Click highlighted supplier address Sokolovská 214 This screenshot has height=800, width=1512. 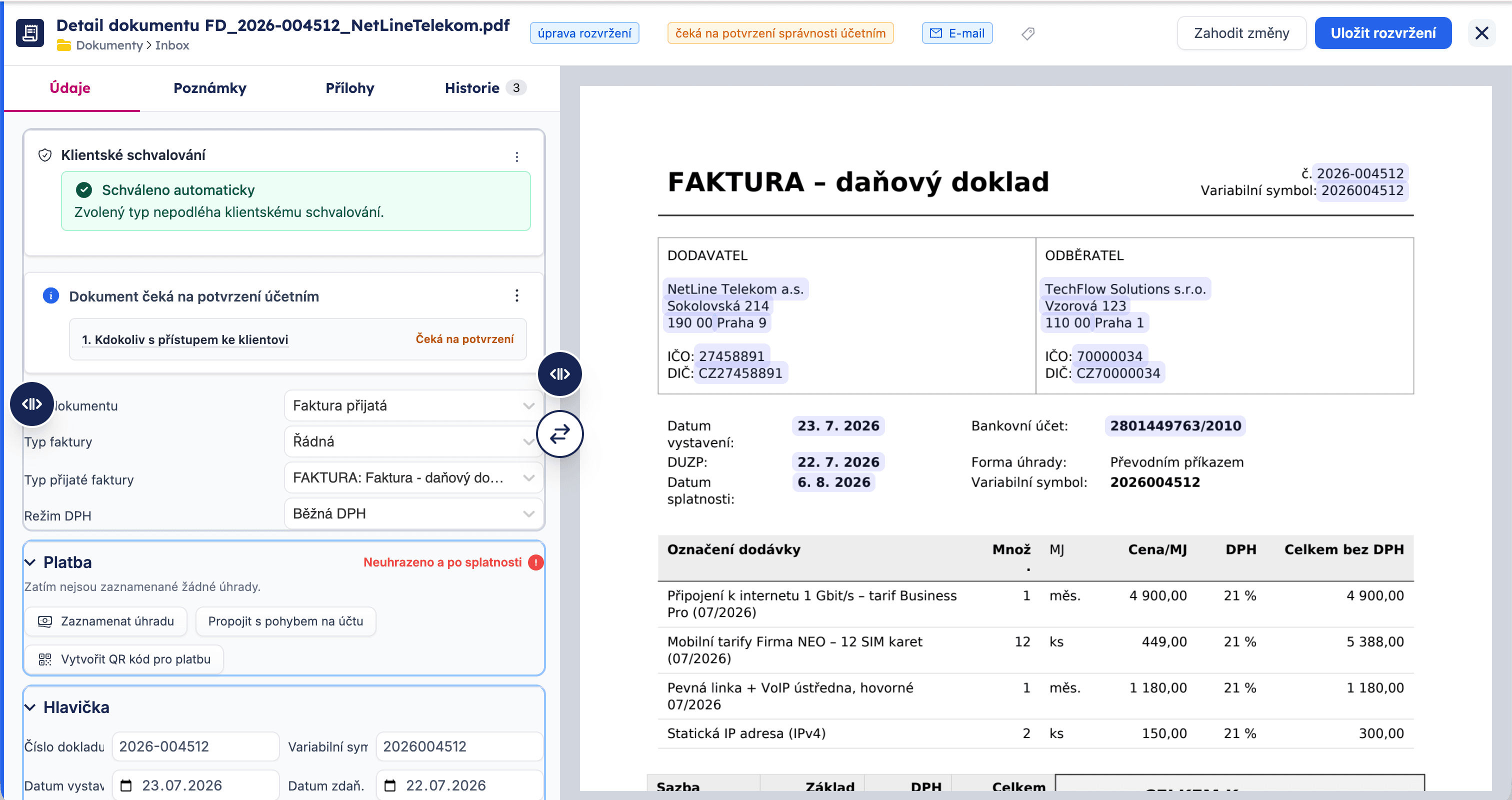(x=718, y=306)
